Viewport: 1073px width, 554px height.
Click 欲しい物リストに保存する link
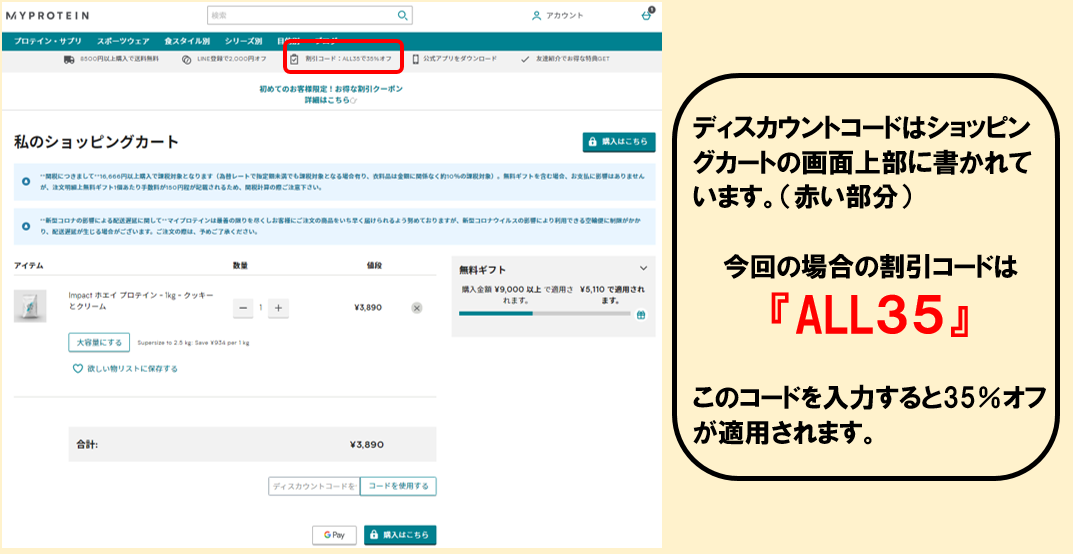tap(132, 369)
